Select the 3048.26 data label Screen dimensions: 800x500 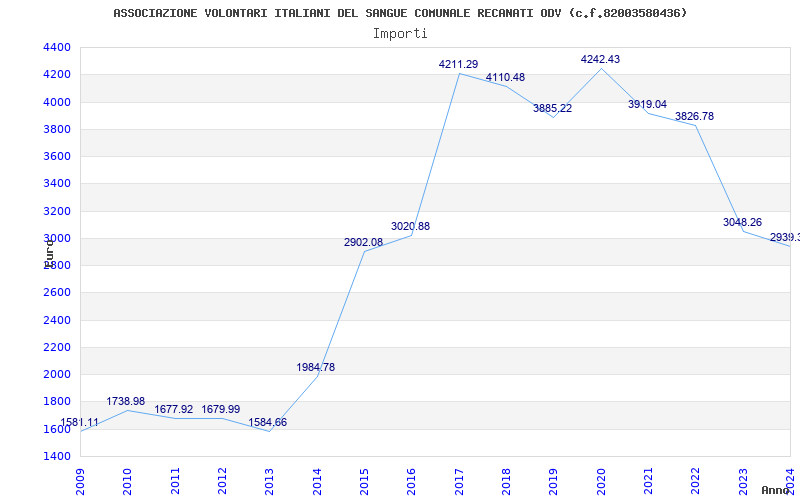(742, 223)
